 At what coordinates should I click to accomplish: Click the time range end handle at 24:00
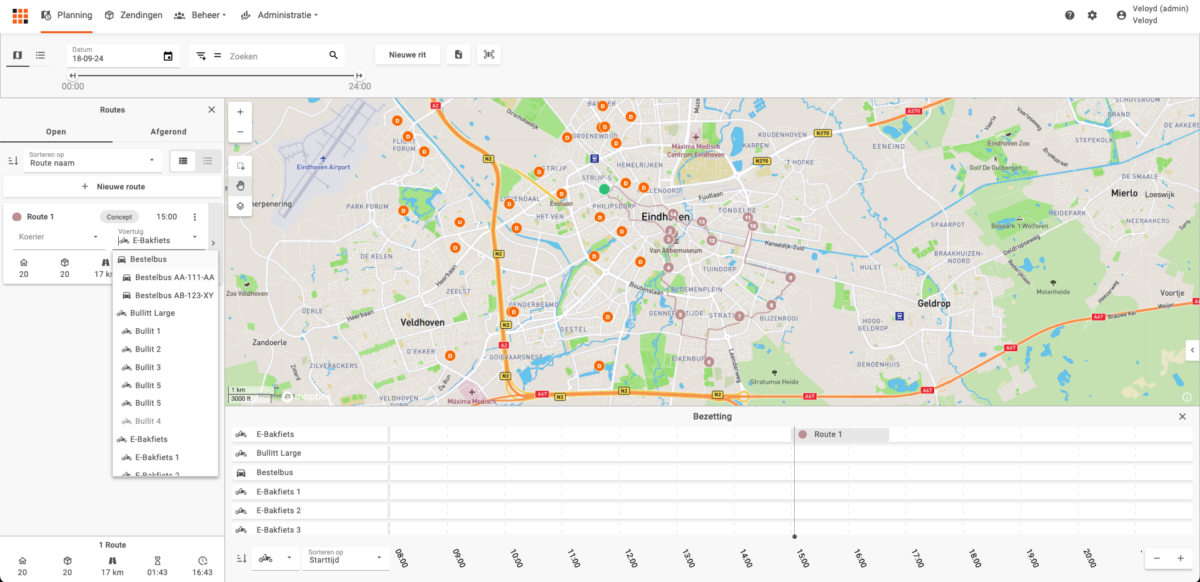359,75
